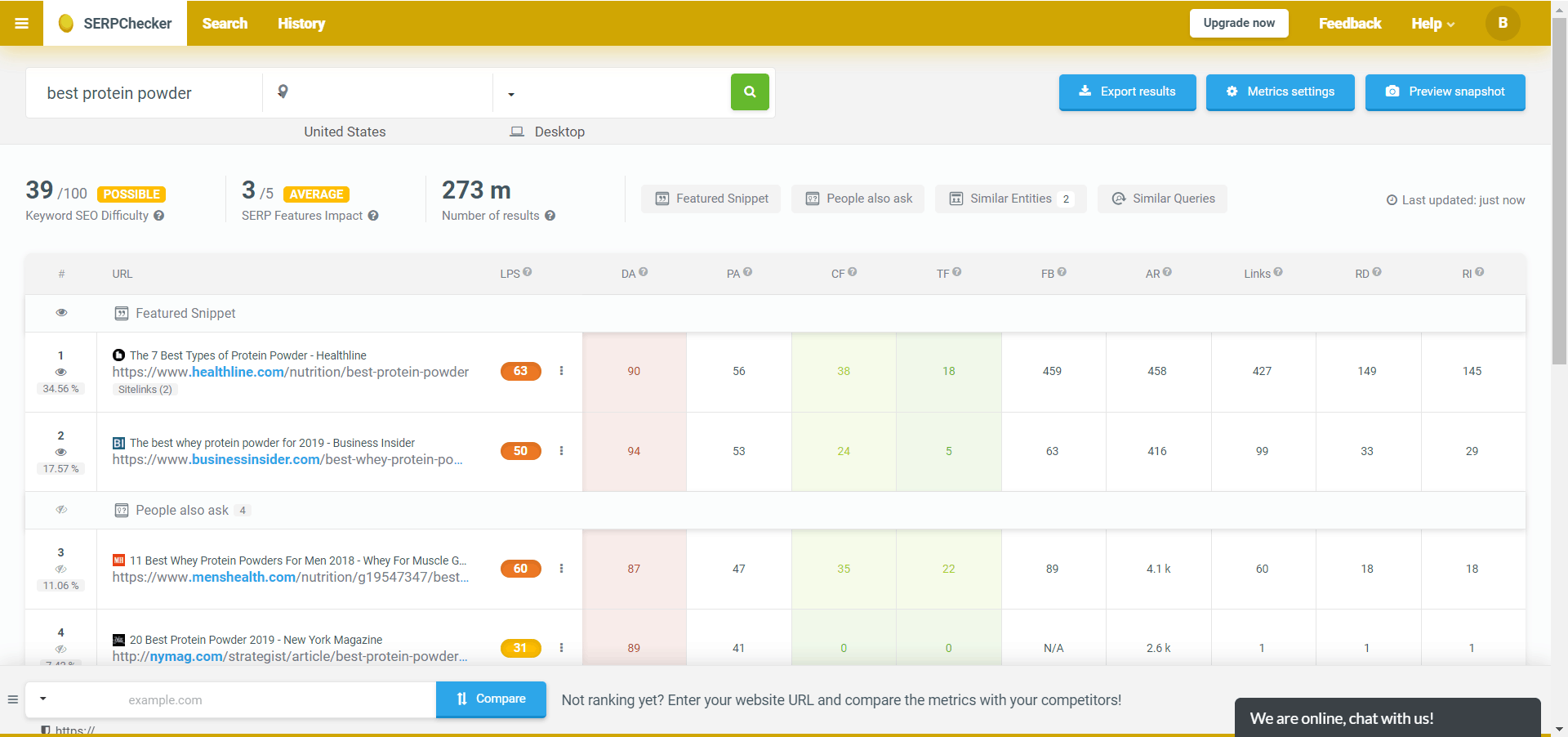Click LPS score 50 badge
This screenshot has width=1568, height=737.
(521, 451)
